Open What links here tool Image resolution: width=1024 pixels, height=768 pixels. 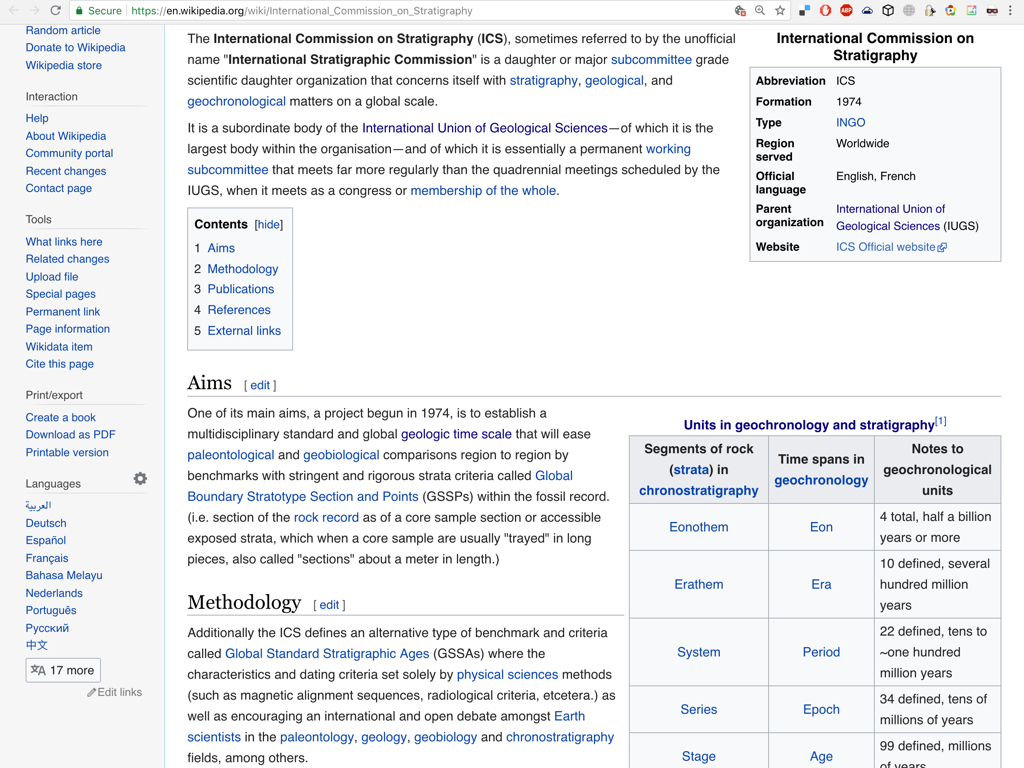pos(64,242)
